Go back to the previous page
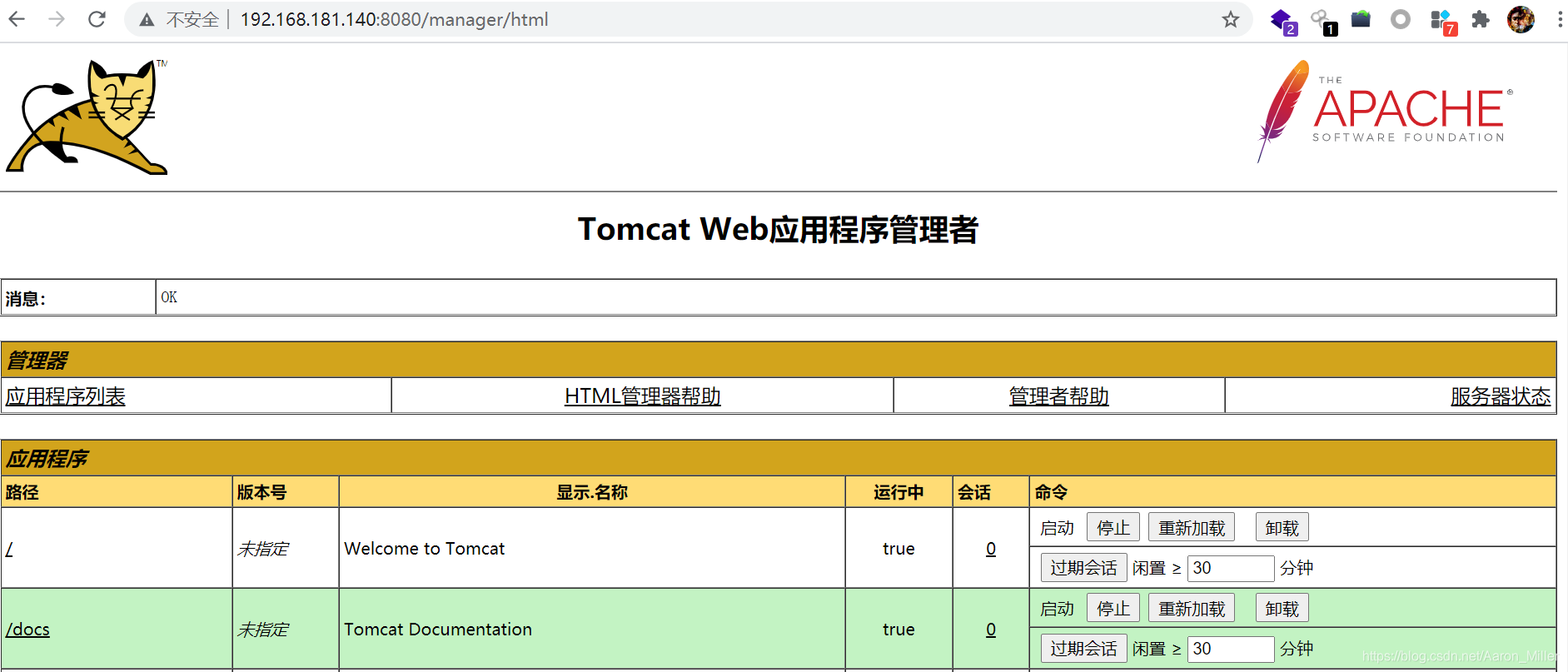 tap(17, 19)
